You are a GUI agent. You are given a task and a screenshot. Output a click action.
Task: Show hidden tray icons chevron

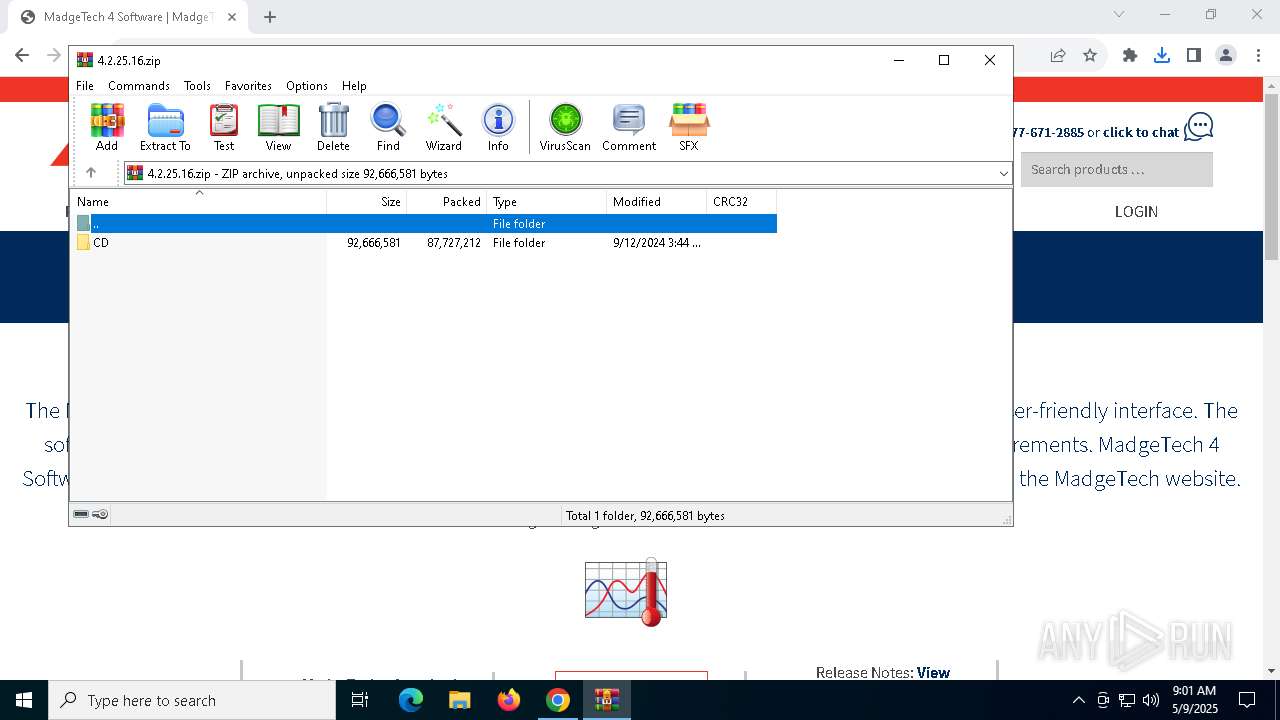1078,700
